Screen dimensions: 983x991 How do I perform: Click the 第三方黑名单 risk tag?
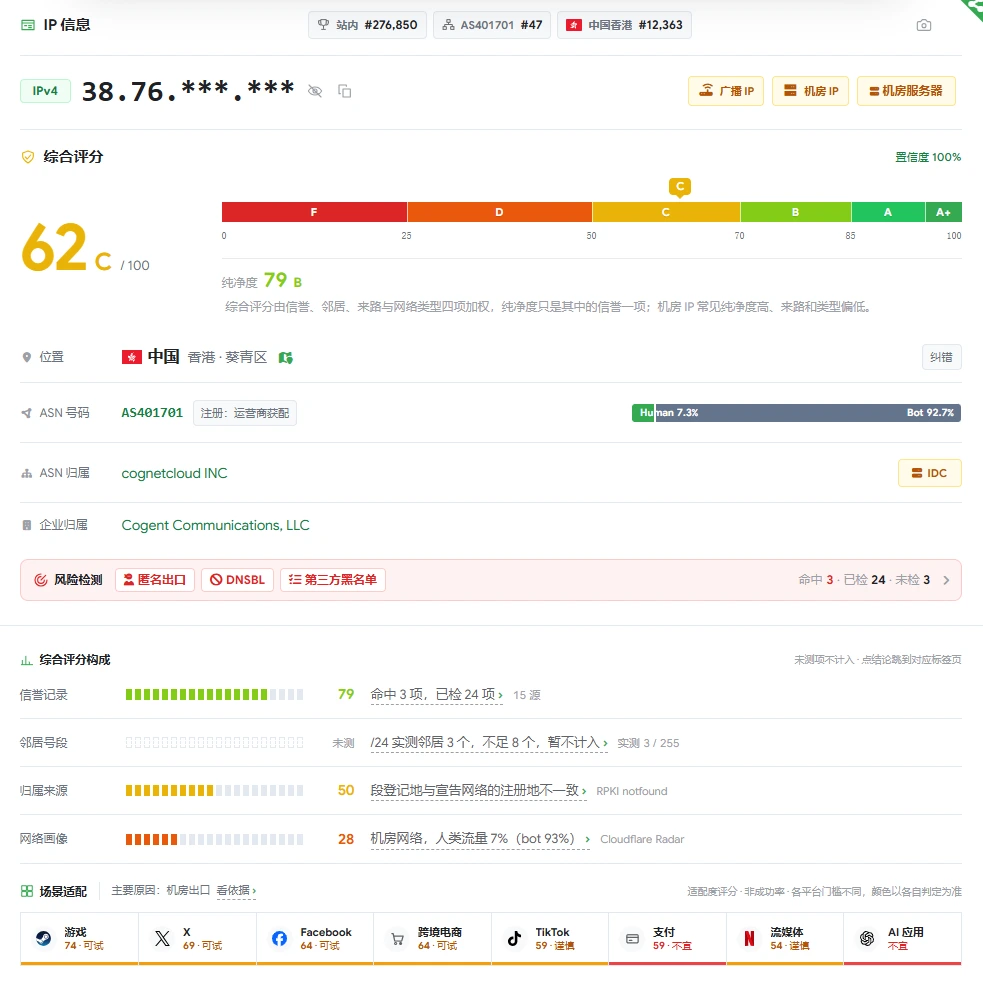(x=333, y=580)
